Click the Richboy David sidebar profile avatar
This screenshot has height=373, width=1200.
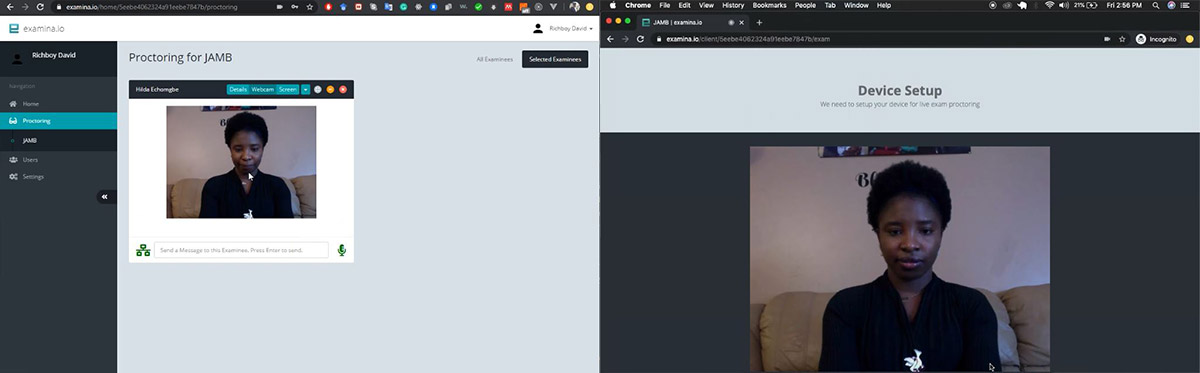pos(16,58)
